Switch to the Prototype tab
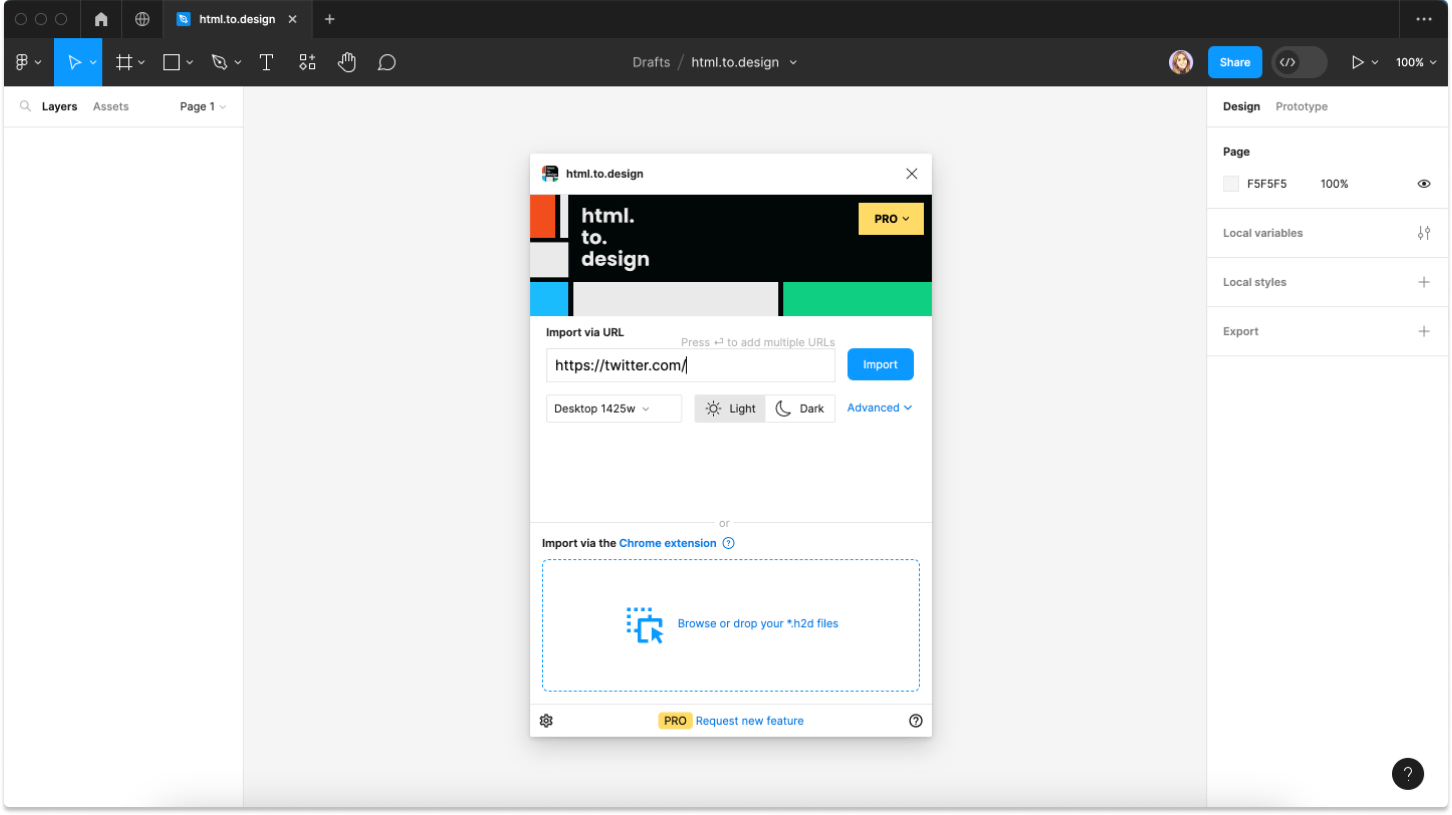1452x815 pixels. [x=1301, y=106]
